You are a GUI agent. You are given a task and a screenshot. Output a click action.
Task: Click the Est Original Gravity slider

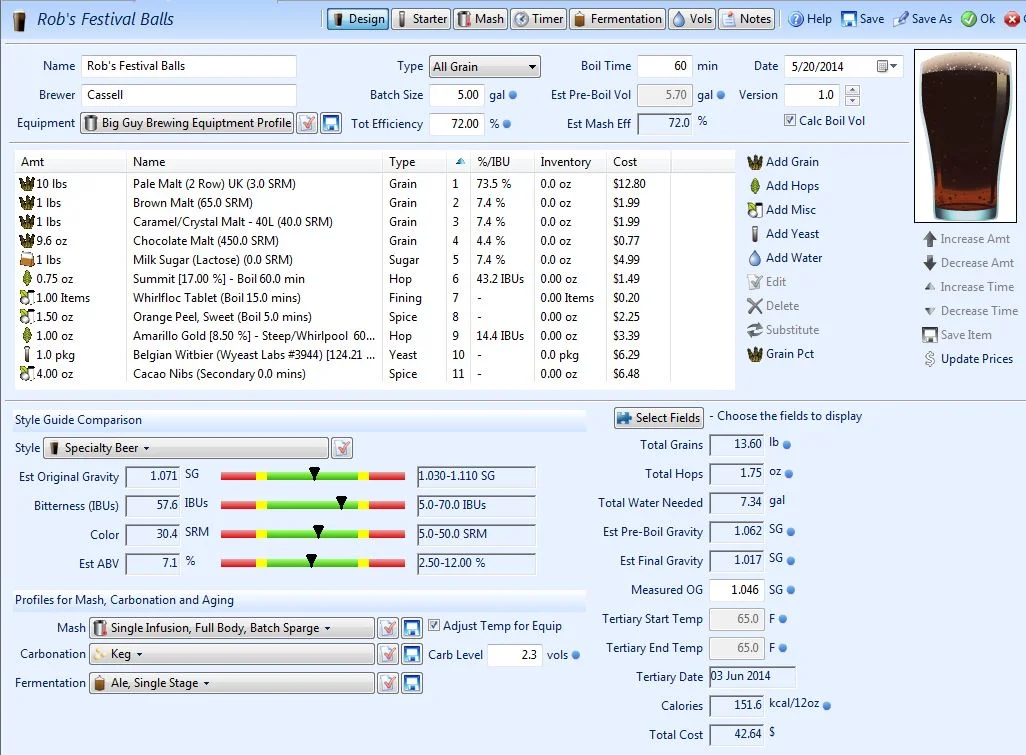[x=313, y=476]
